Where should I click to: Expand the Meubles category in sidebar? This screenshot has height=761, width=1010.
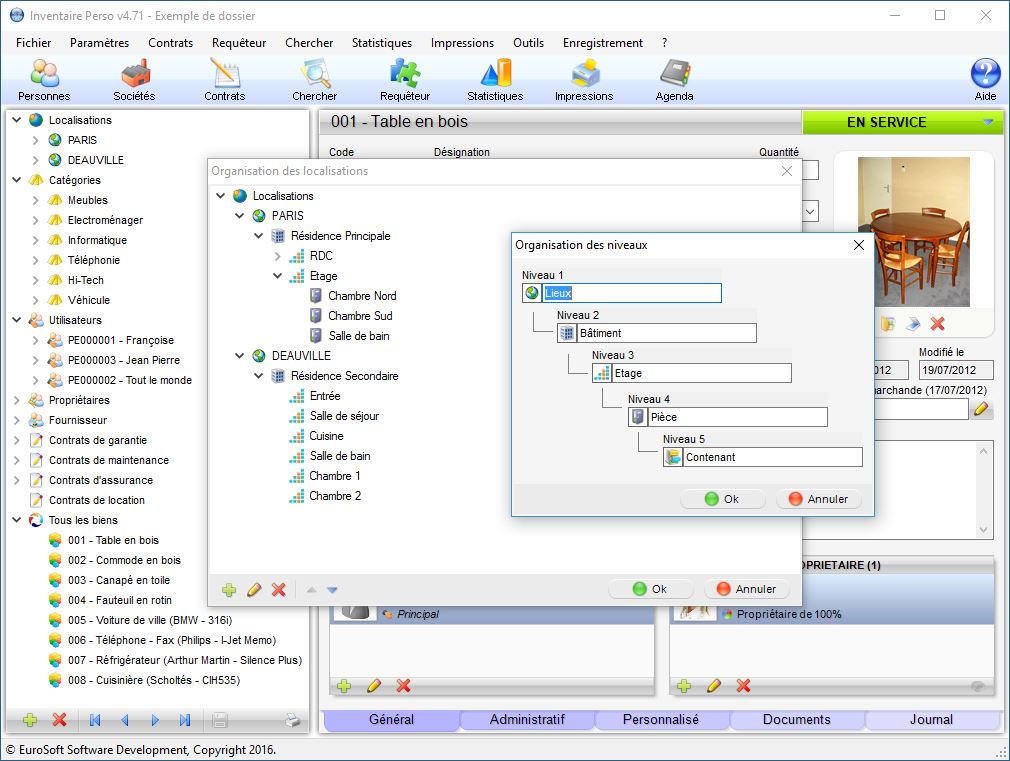(37, 200)
